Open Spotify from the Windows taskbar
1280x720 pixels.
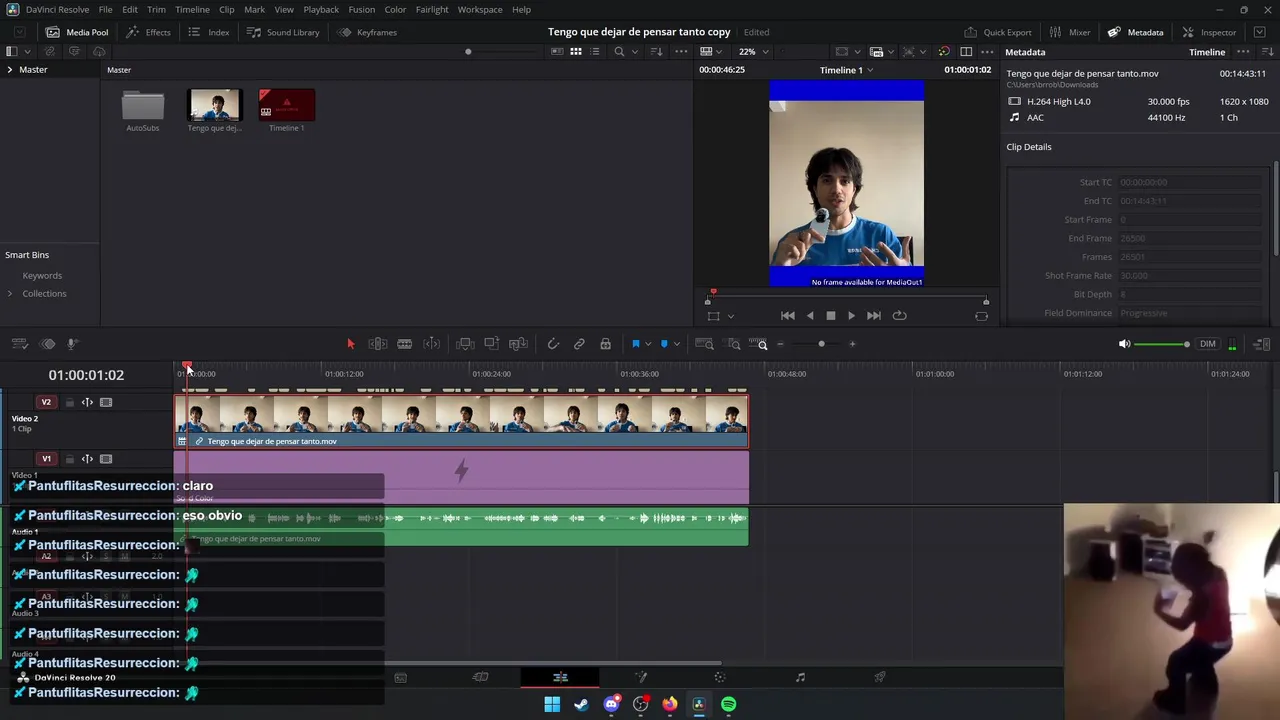(x=728, y=704)
